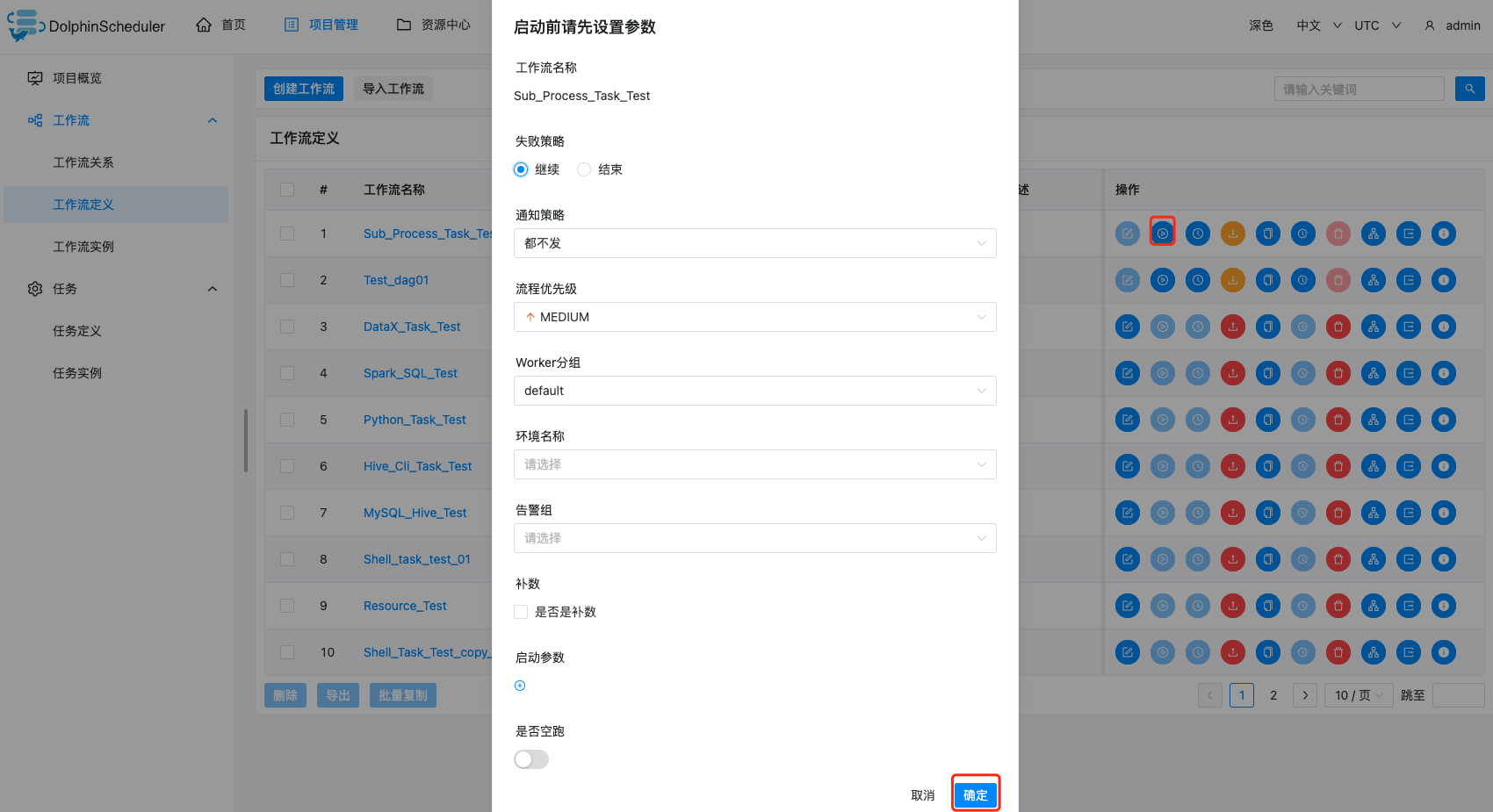Click the version info icon for Sub_Process_Task_Test

click(1444, 234)
